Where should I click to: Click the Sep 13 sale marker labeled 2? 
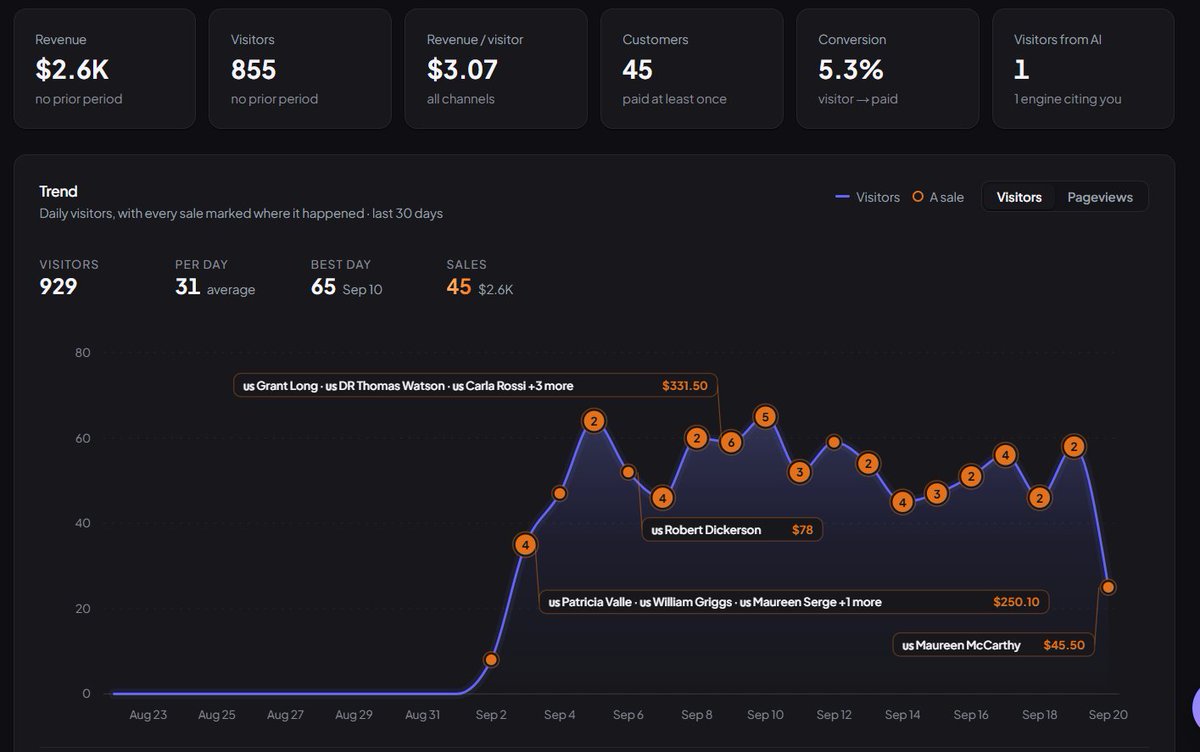(868, 464)
